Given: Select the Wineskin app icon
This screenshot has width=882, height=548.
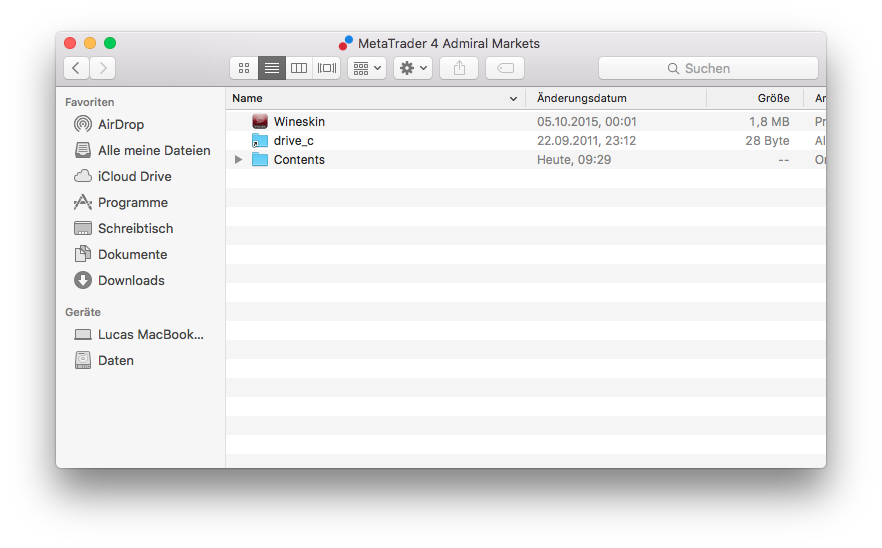Looking at the screenshot, I should click(x=260, y=122).
